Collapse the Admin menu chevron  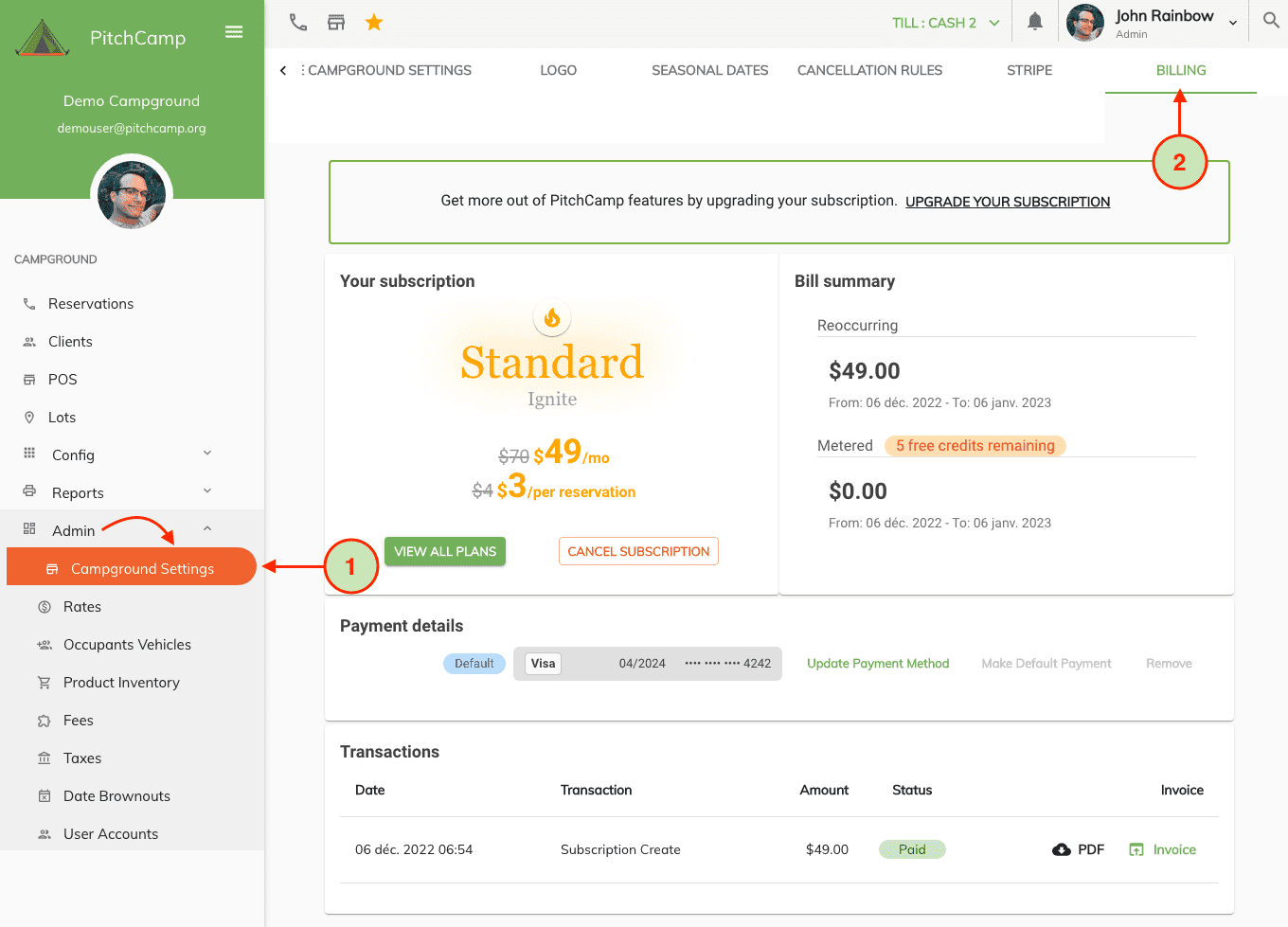pos(207,528)
